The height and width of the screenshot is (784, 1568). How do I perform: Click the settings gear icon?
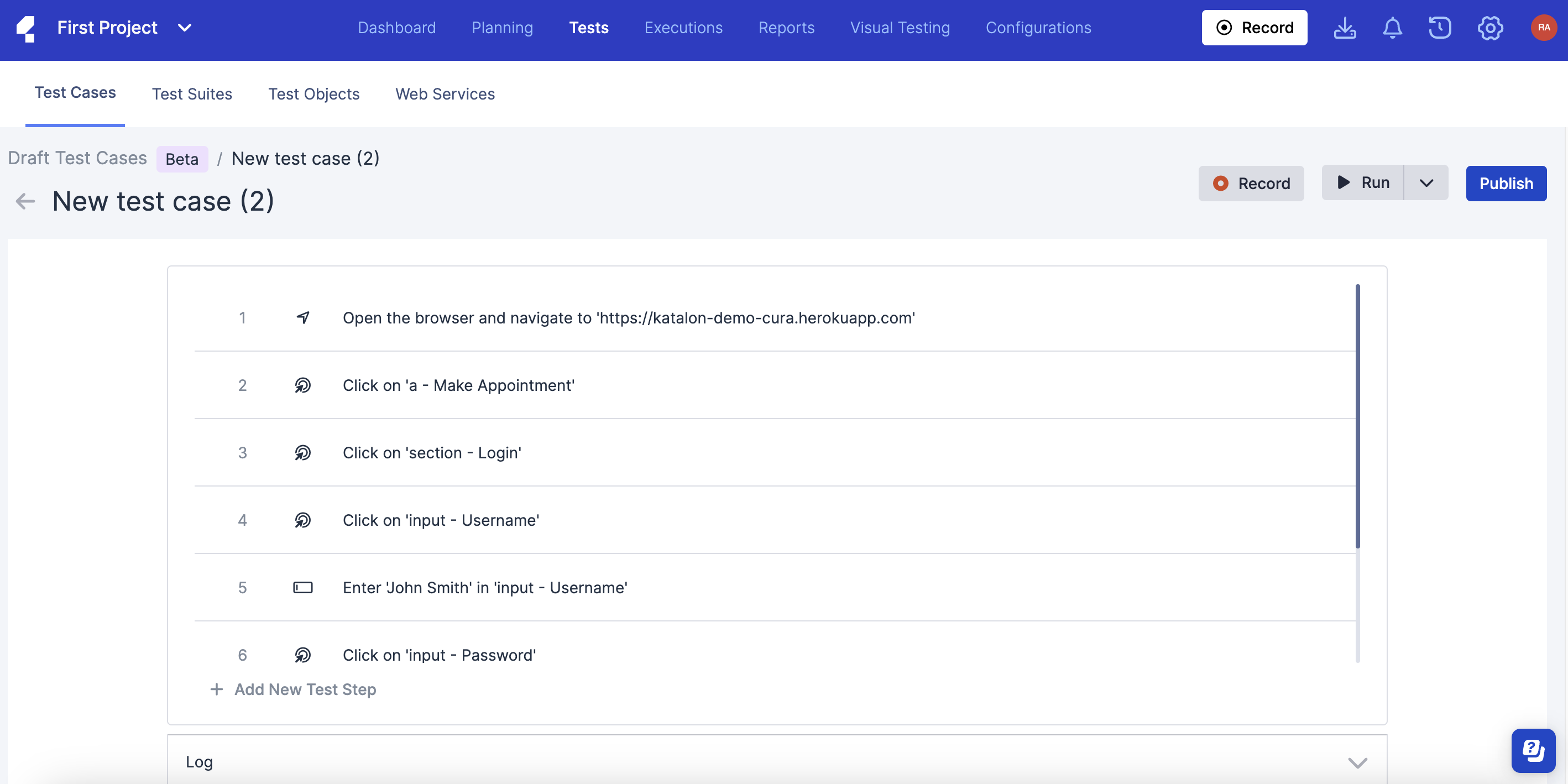(1491, 28)
